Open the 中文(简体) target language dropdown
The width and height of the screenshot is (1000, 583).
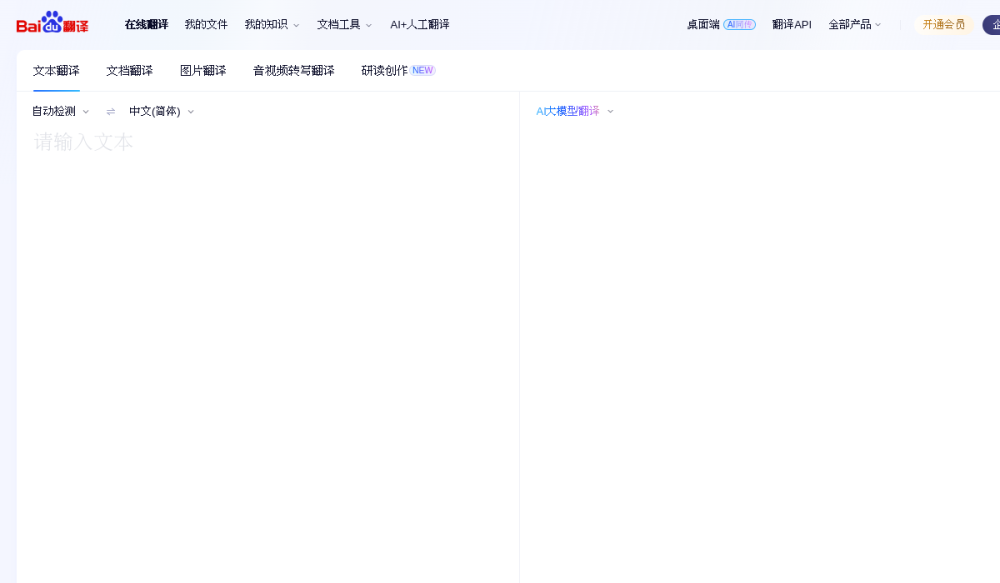coord(161,111)
